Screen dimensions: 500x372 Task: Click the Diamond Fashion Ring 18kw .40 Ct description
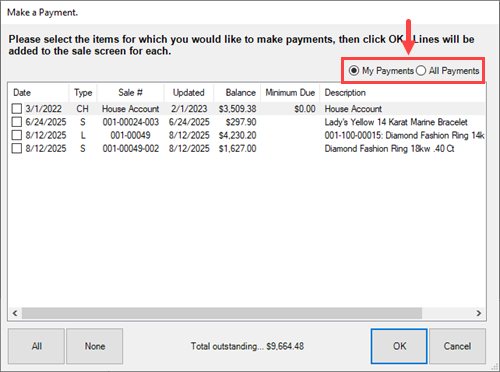click(389, 149)
